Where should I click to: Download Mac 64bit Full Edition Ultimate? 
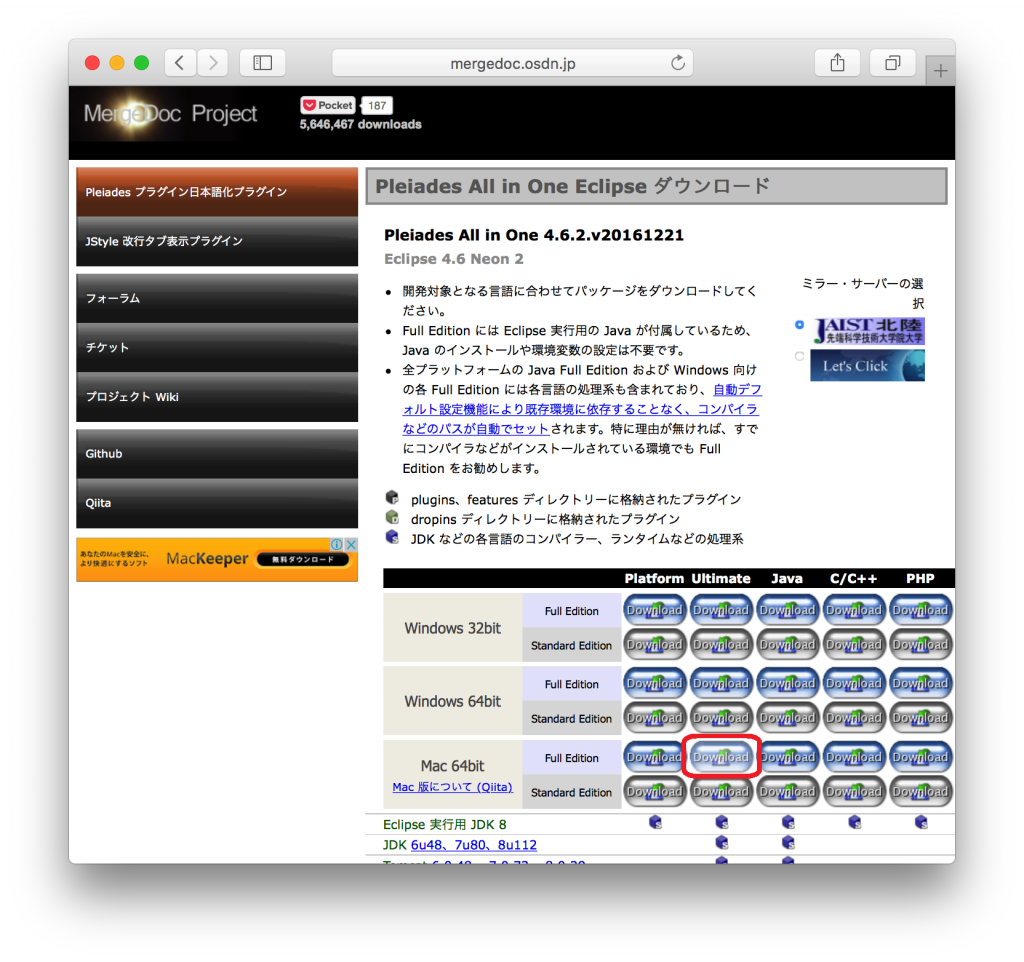click(x=721, y=757)
